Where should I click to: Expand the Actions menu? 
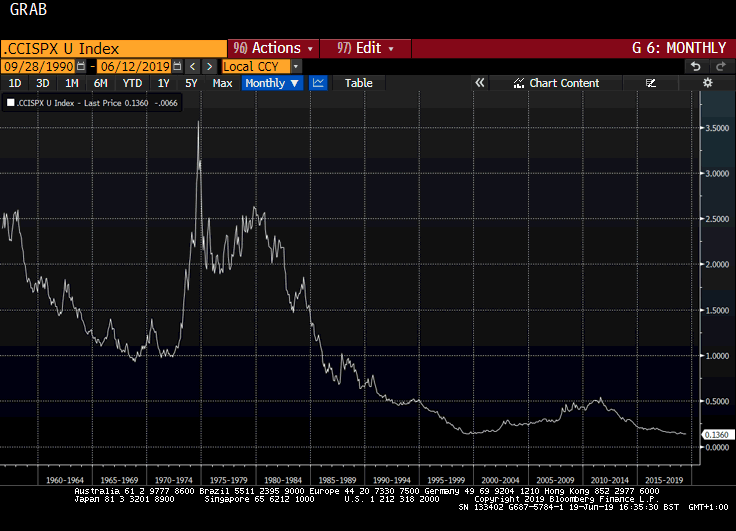click(274, 48)
